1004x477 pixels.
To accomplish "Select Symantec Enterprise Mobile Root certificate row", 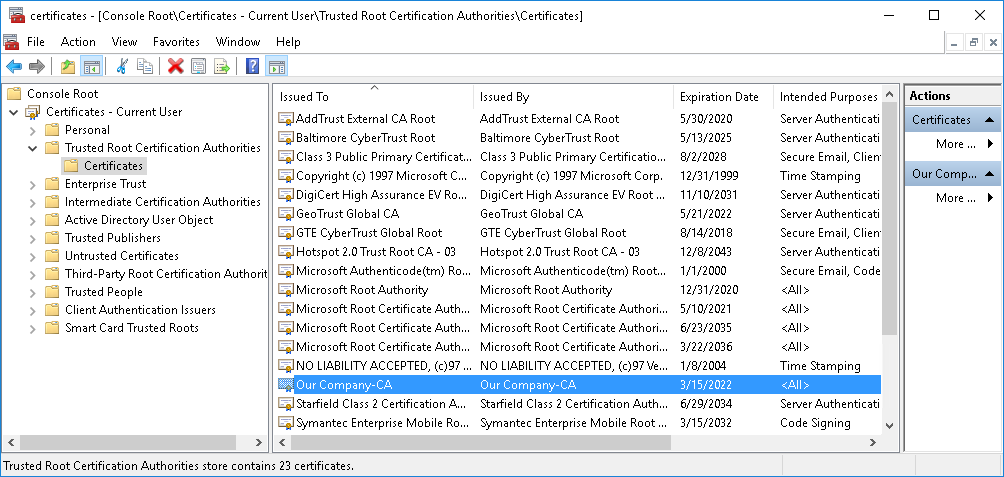I will [579, 423].
